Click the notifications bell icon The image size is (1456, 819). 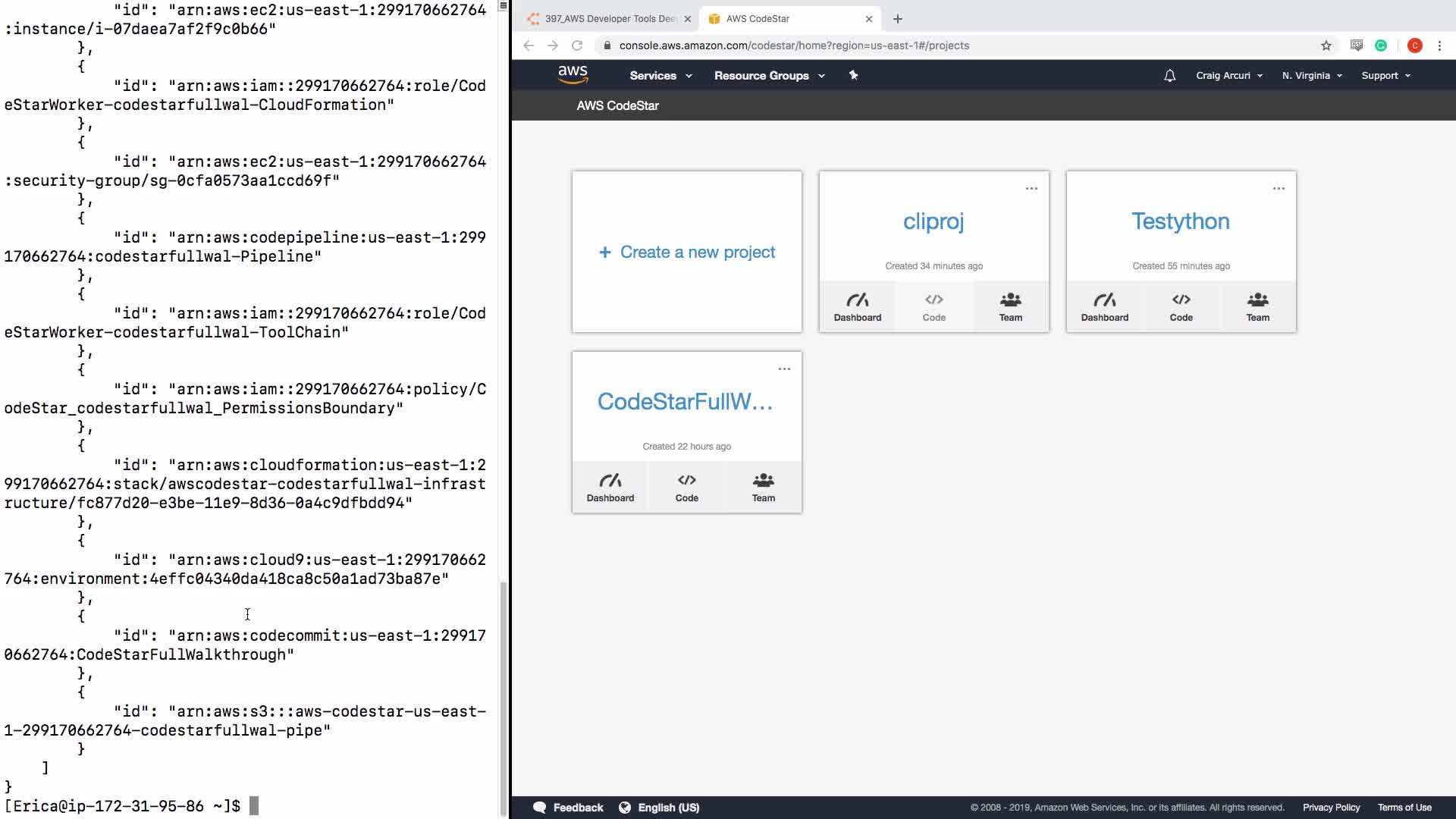coord(1169,75)
